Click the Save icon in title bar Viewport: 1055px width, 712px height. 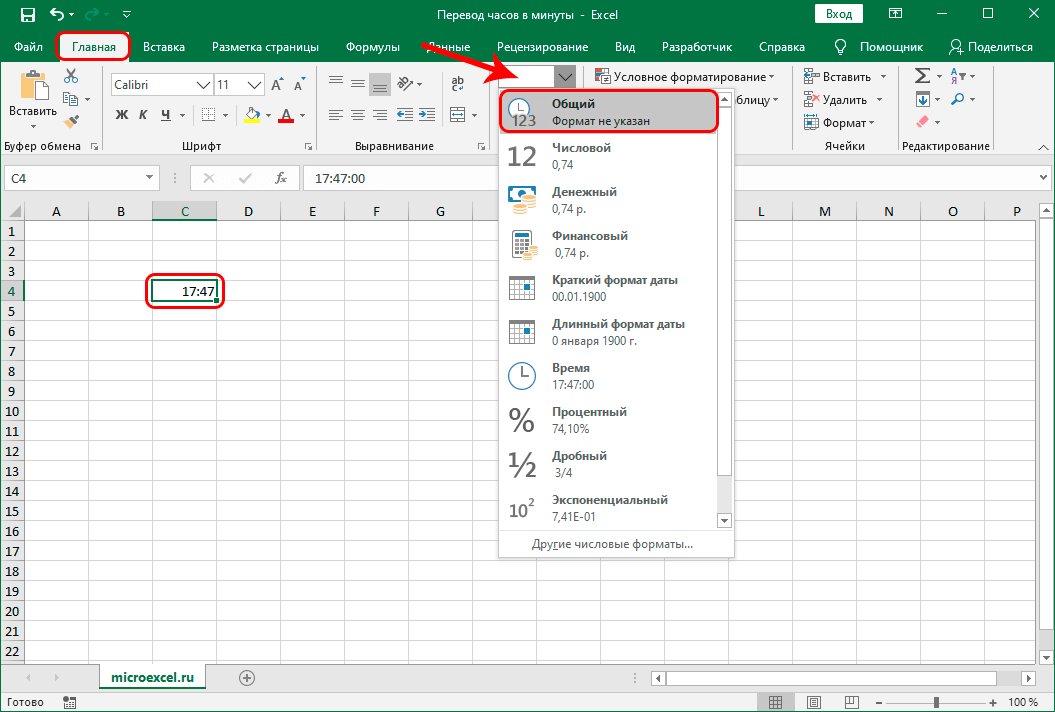[x=27, y=15]
